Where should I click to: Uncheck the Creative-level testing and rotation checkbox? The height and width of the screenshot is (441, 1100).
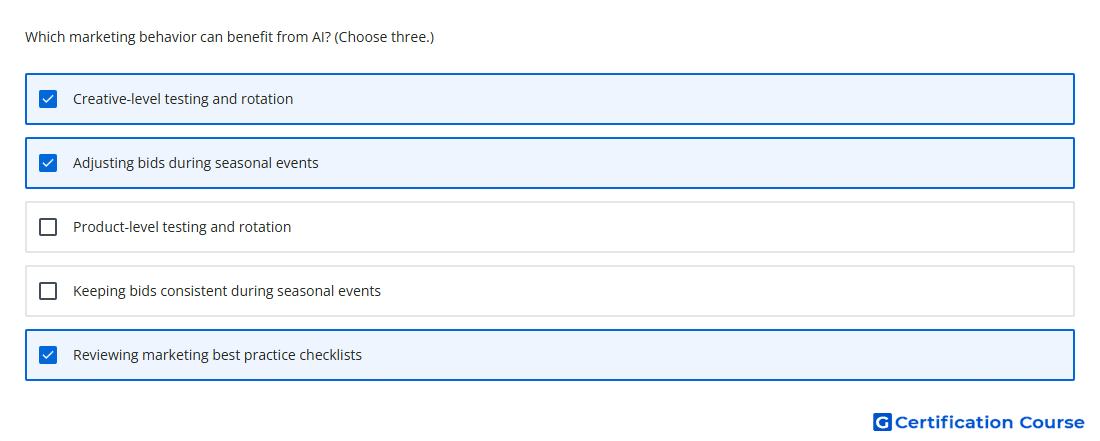click(x=48, y=99)
